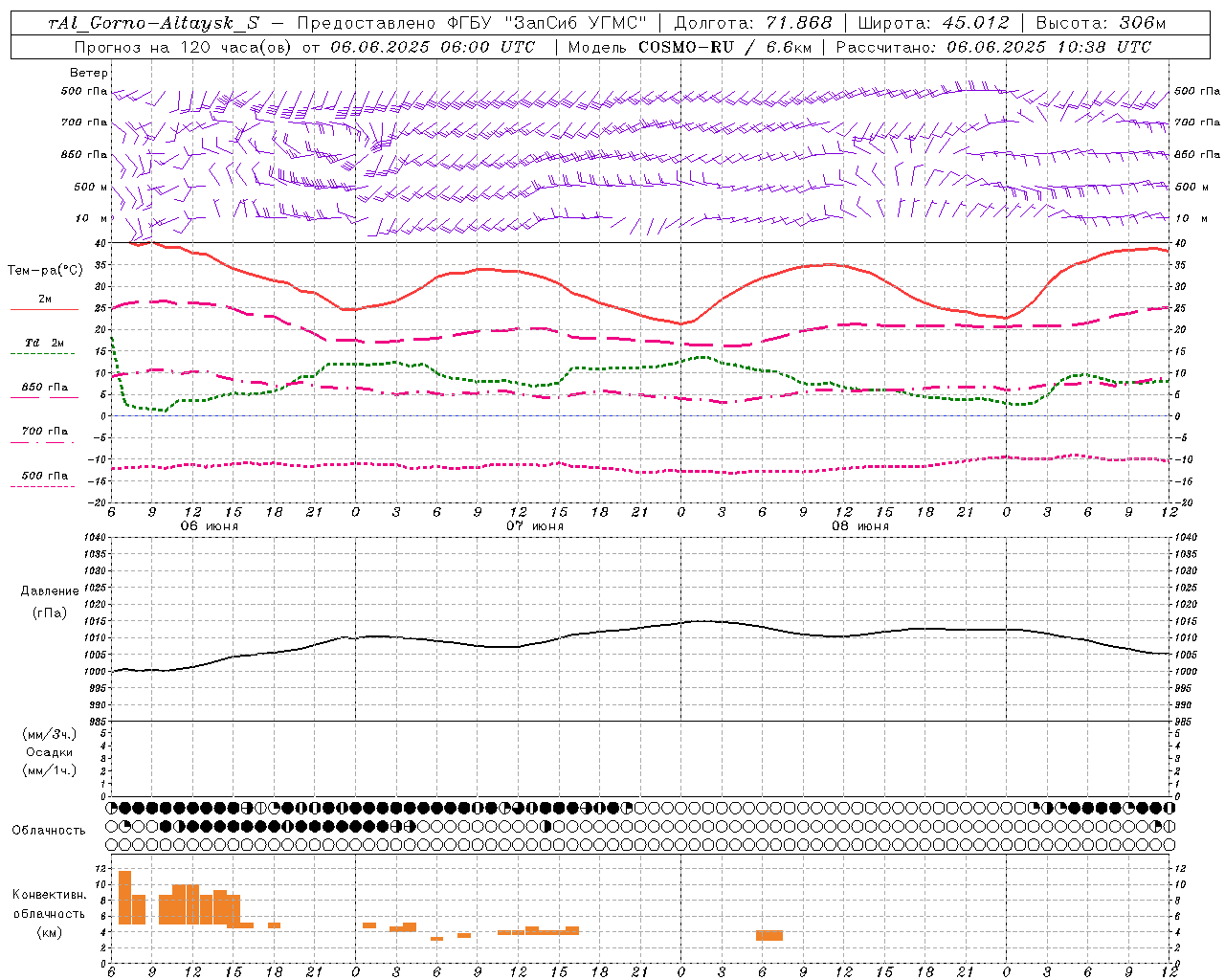The image size is (1225, 980).
Task: Click the Рассчитано: 06.06.2025 10:38 UTC timestamp
Action: tap(993, 46)
